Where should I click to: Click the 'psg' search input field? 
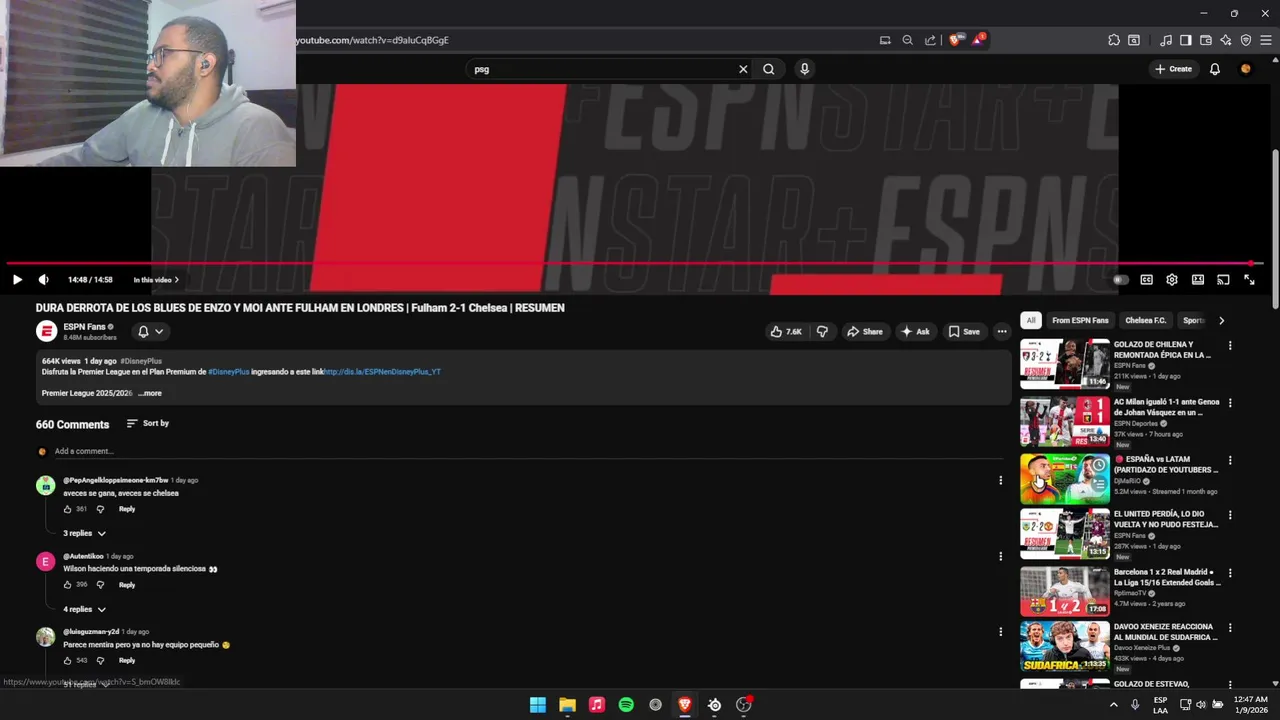click(x=600, y=69)
